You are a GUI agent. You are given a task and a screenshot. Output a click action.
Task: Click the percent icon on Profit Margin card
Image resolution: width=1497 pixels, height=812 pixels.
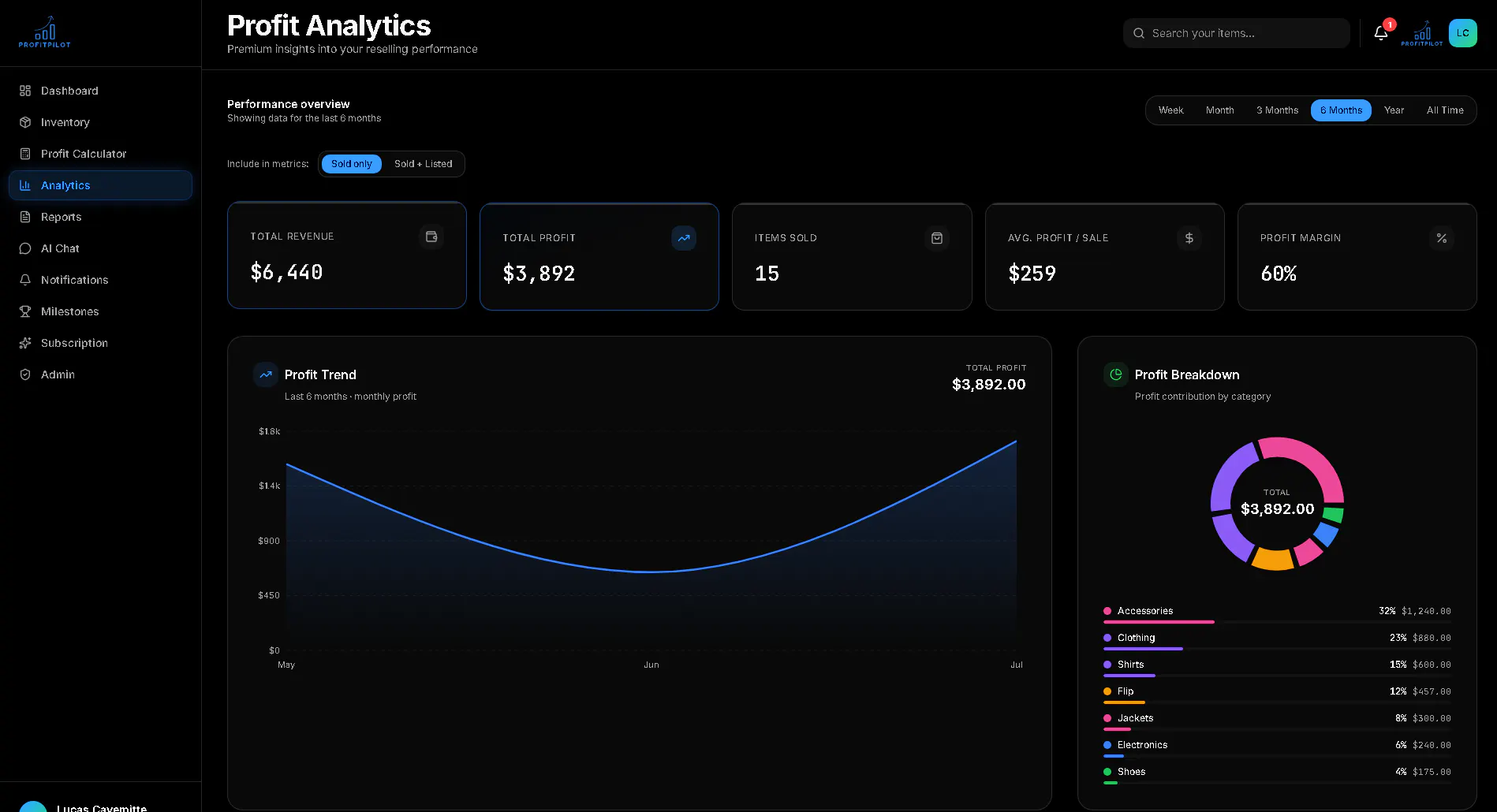click(1442, 238)
